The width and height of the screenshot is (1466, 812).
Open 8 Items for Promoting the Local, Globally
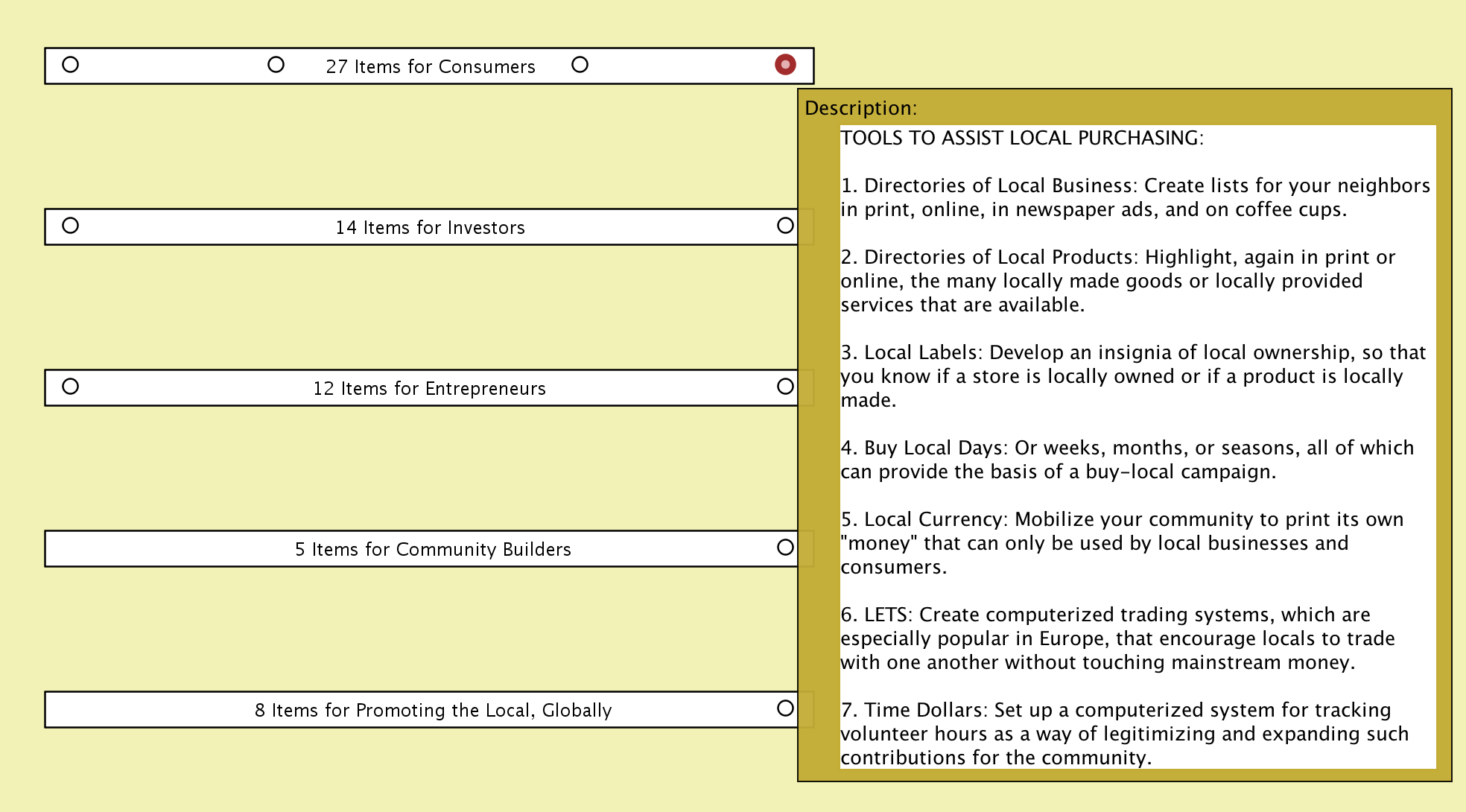(433, 711)
